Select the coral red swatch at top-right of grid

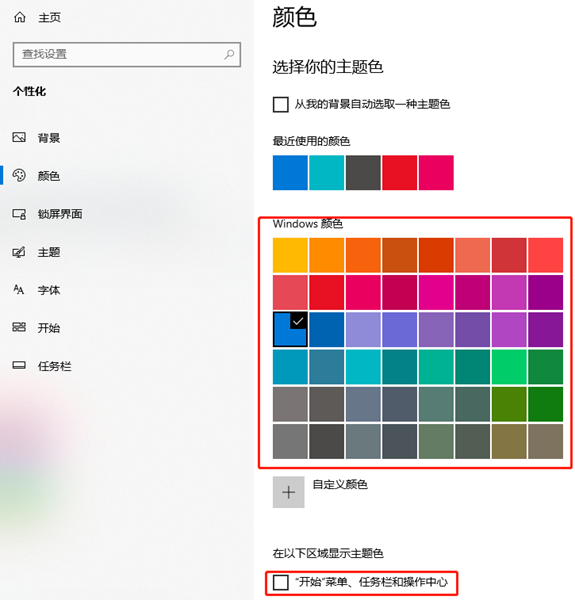[546, 255]
